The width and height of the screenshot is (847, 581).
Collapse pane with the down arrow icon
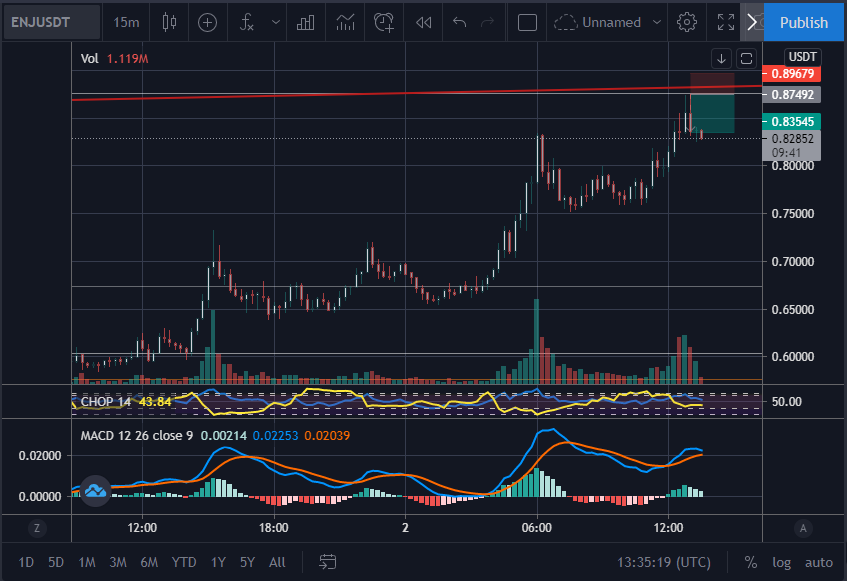coord(721,58)
